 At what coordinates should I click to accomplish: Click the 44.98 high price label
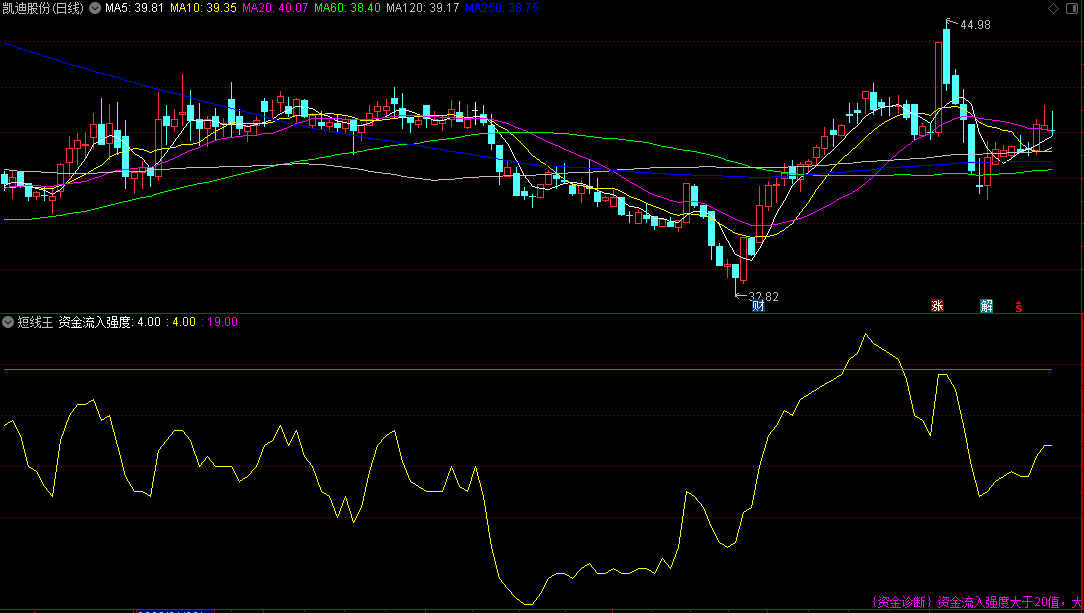[975, 25]
